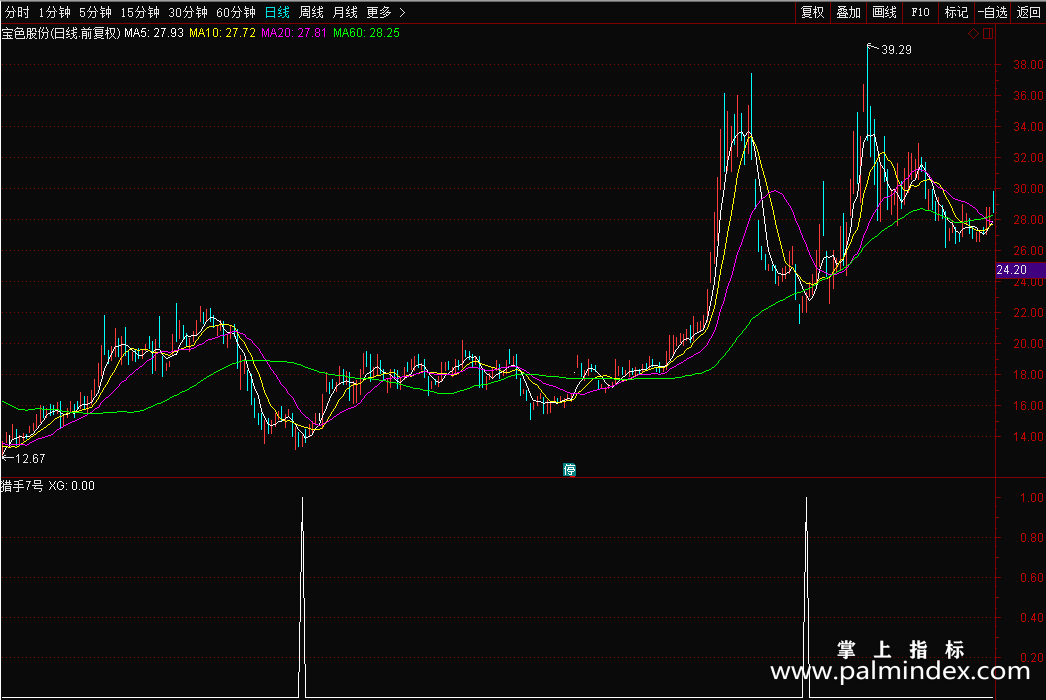1046x700 pixels.
Task: Click the 1.00 indicator axis label
Action: click(x=1031, y=498)
